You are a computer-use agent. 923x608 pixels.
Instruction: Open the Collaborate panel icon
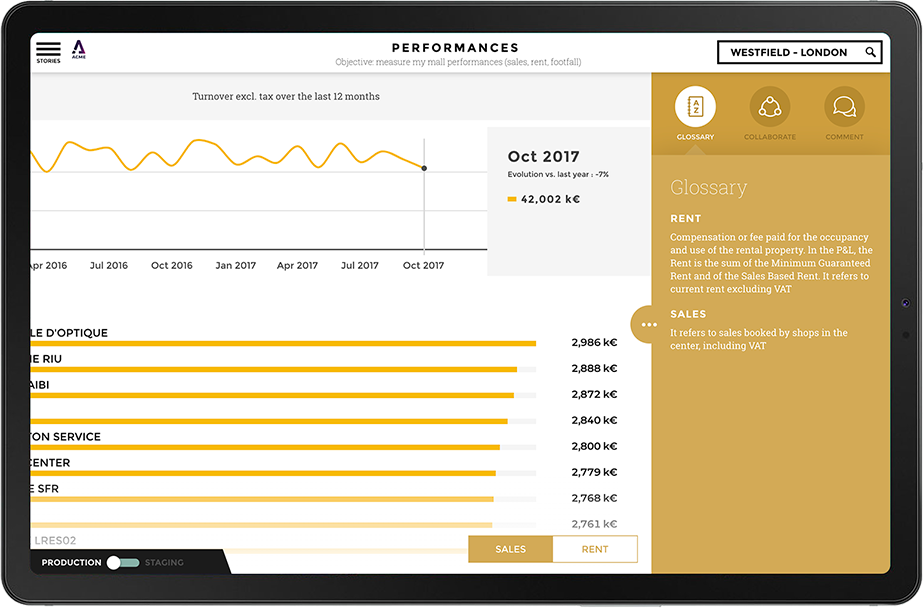click(x=770, y=107)
